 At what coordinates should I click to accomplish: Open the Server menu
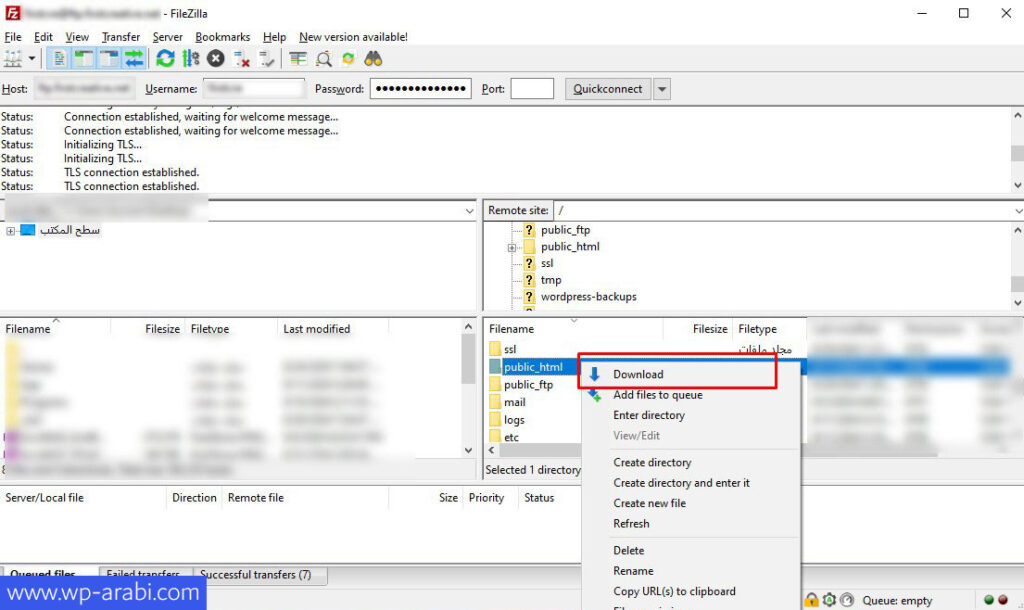tap(168, 37)
